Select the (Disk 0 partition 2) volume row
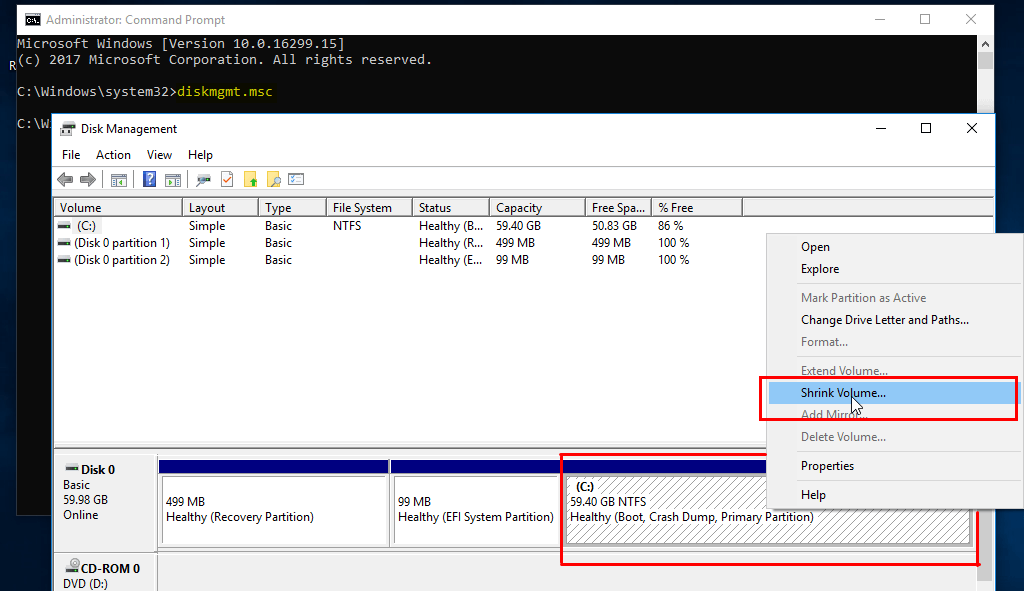 pos(121,260)
